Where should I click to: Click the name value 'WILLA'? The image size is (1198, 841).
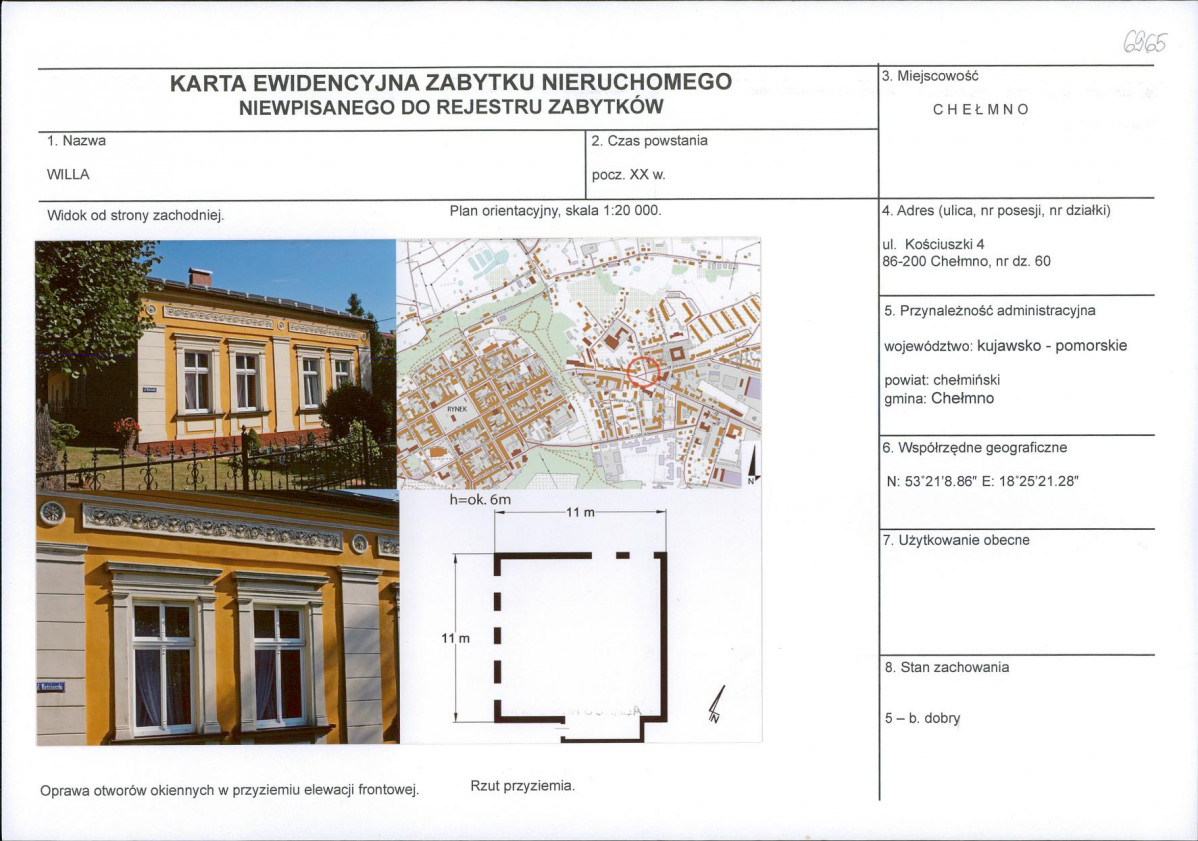(68, 174)
